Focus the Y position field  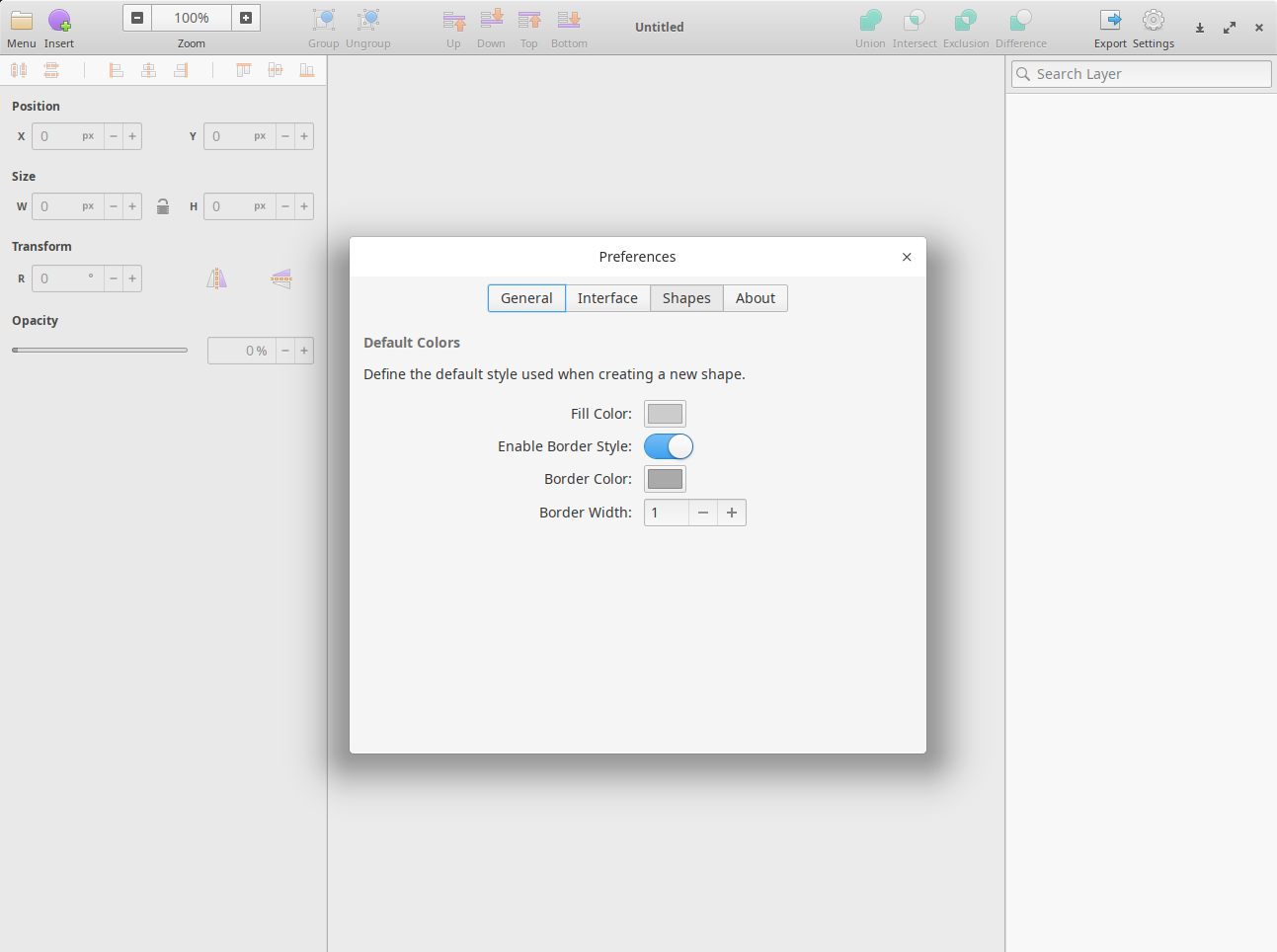[x=240, y=136]
